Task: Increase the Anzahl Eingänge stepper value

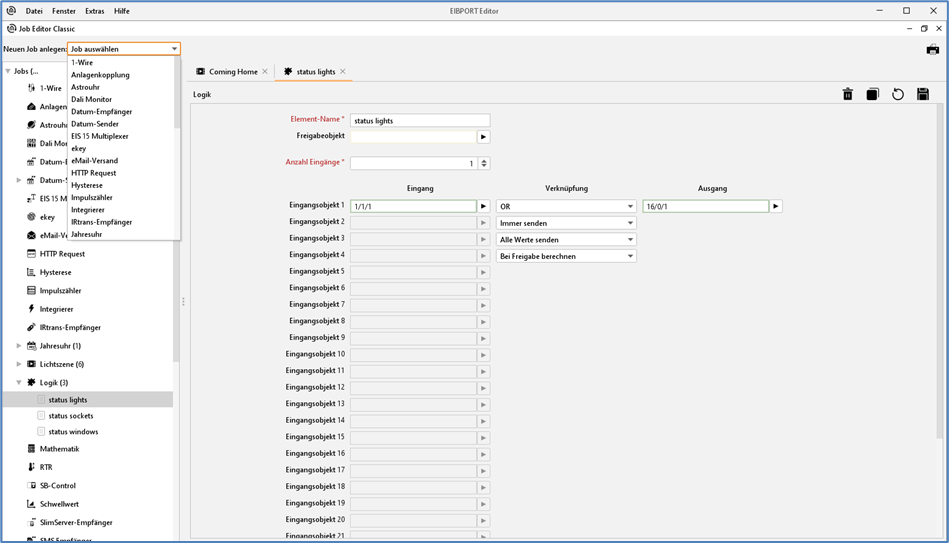Action: point(484,160)
